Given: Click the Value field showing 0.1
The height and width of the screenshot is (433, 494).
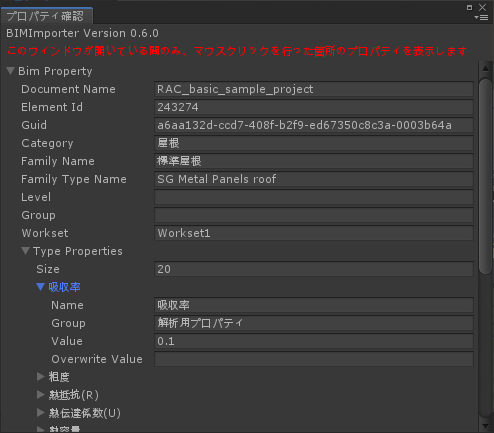Looking at the screenshot, I should point(314,341).
